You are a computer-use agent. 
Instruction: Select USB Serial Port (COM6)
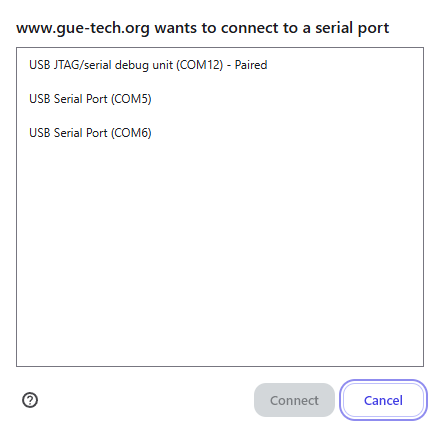pyautogui.click(x=220, y=133)
